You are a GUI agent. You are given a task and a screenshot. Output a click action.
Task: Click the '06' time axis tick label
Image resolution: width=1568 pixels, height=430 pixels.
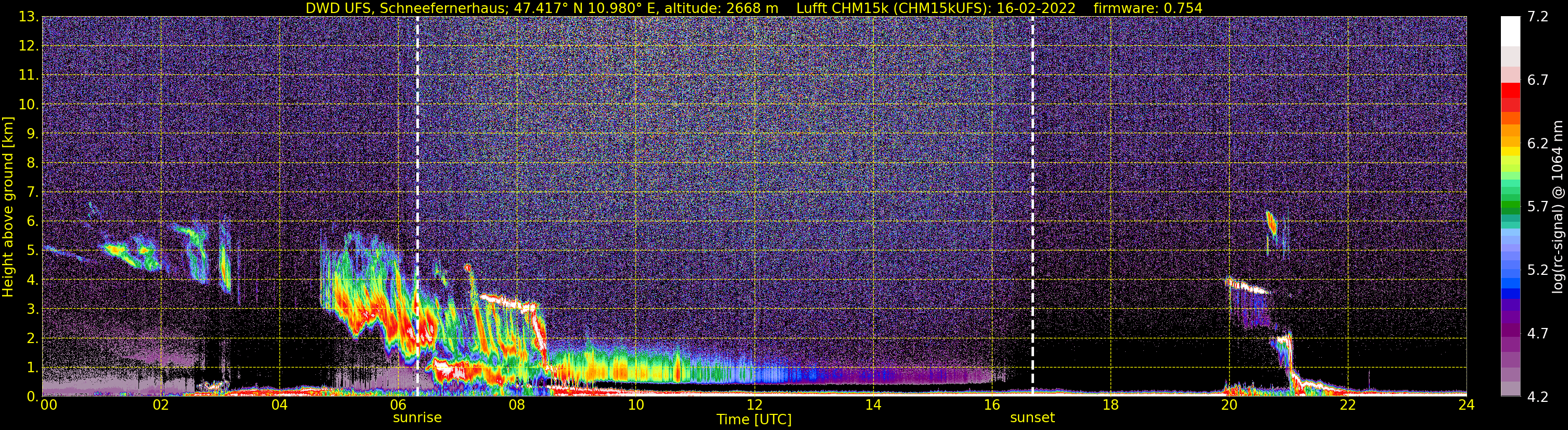point(398,406)
